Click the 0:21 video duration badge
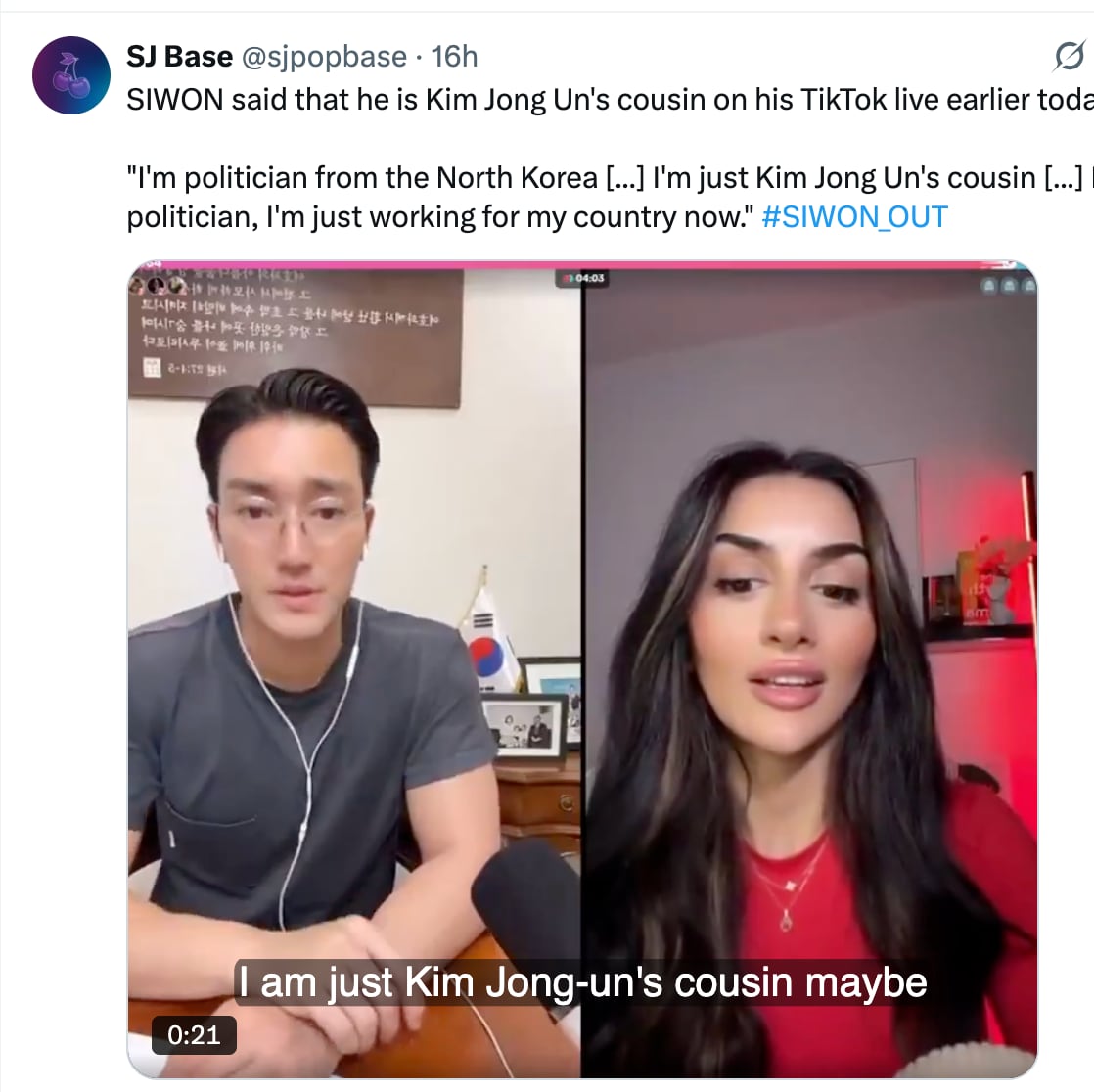This screenshot has height=1092, width=1094. [x=194, y=1035]
